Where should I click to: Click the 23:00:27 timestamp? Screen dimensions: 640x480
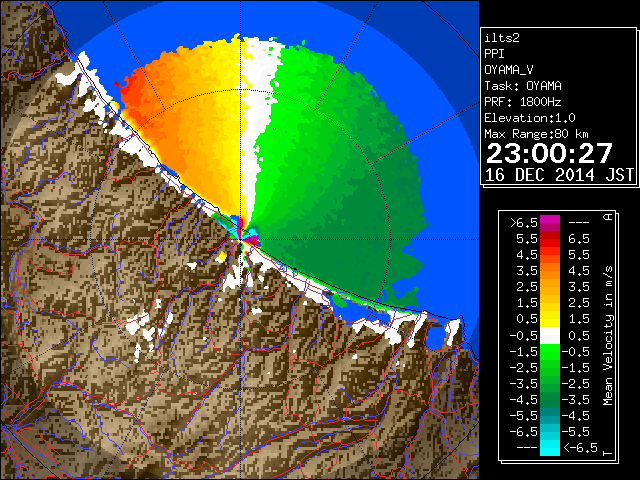pyautogui.click(x=549, y=153)
